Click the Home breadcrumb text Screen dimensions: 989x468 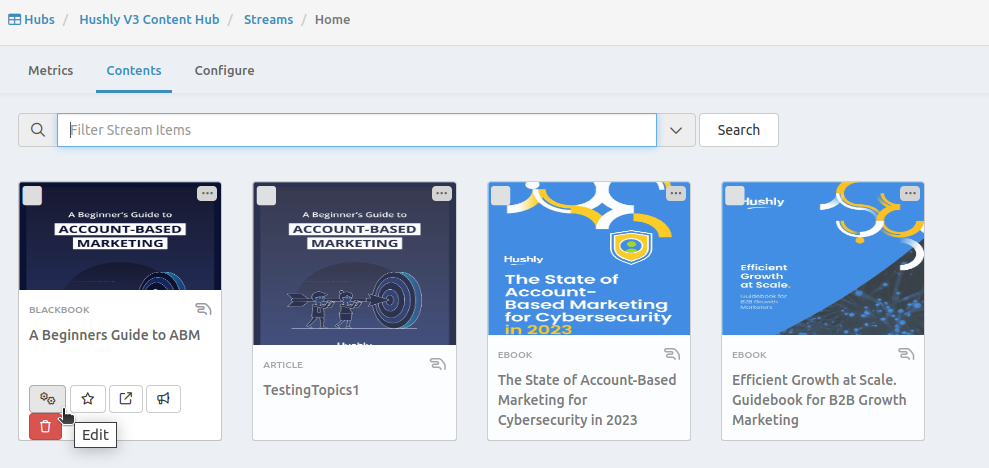click(x=332, y=20)
